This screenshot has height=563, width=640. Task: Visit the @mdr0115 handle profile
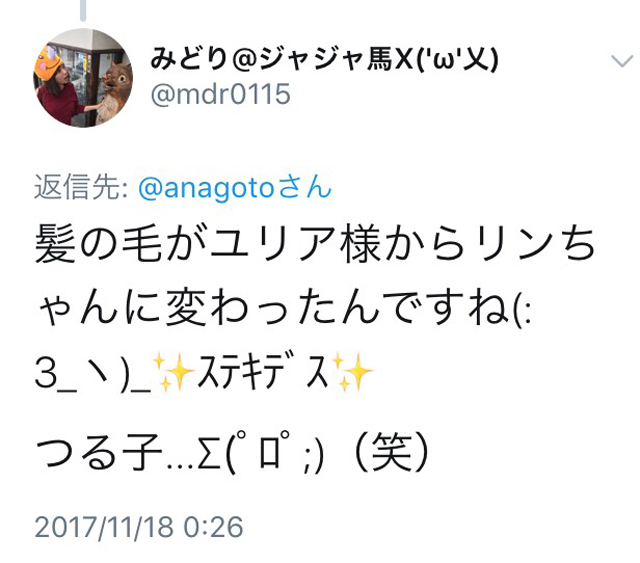tap(220, 94)
